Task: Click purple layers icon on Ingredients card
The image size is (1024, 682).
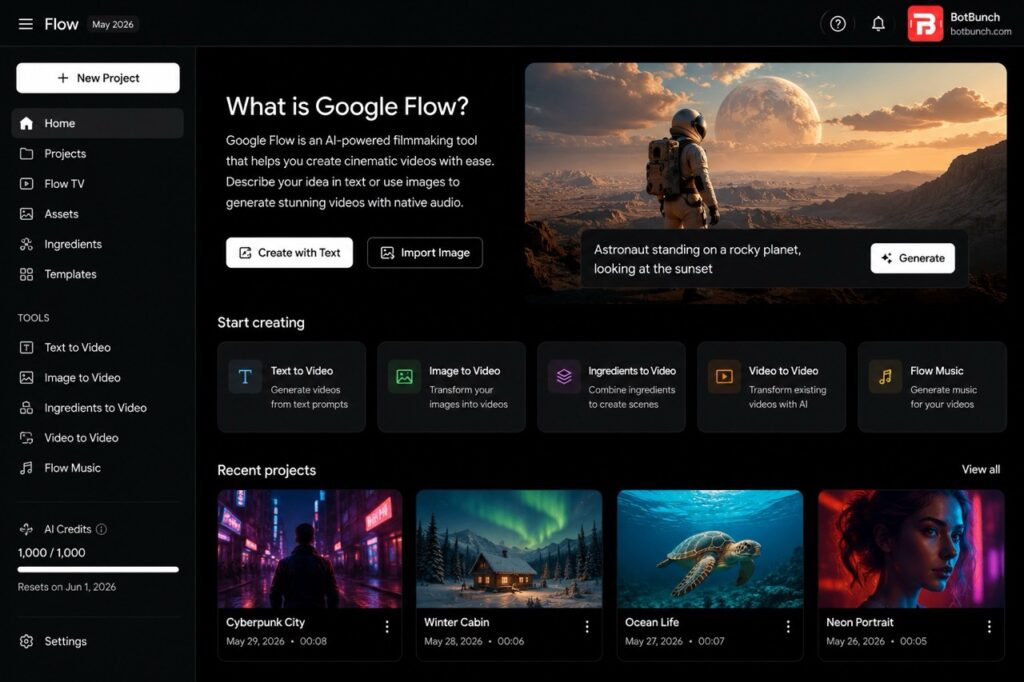Action: coord(564,376)
